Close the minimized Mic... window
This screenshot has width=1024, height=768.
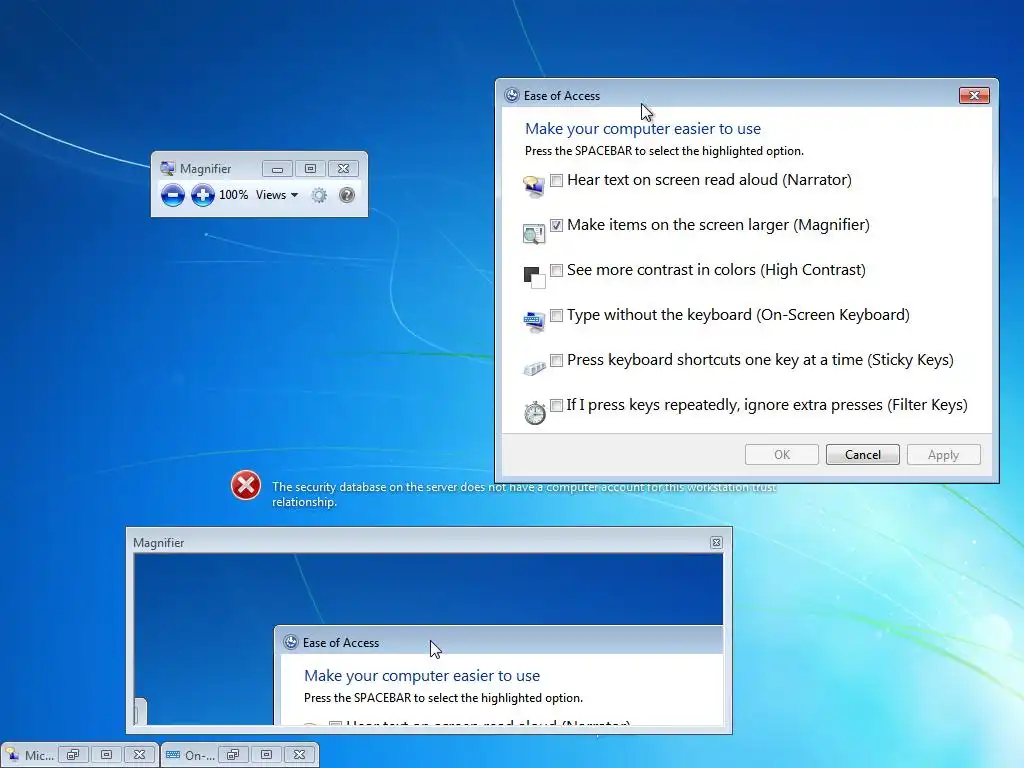(139, 754)
